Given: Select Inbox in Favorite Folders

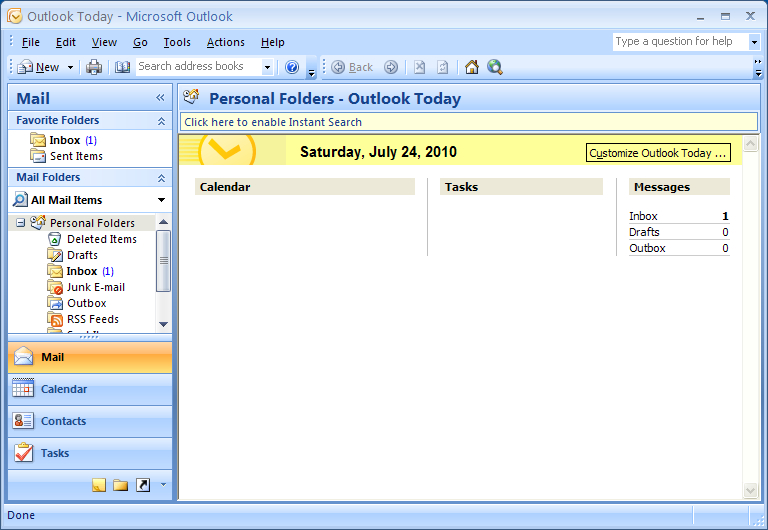Looking at the screenshot, I should 64,140.
